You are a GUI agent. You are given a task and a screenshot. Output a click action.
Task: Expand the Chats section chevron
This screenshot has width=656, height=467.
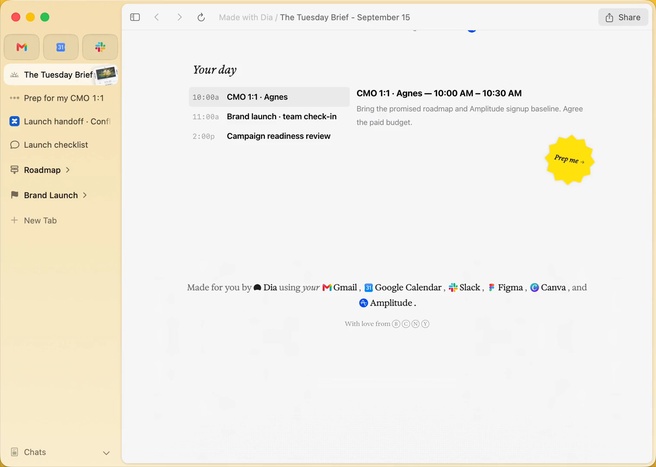(x=106, y=453)
